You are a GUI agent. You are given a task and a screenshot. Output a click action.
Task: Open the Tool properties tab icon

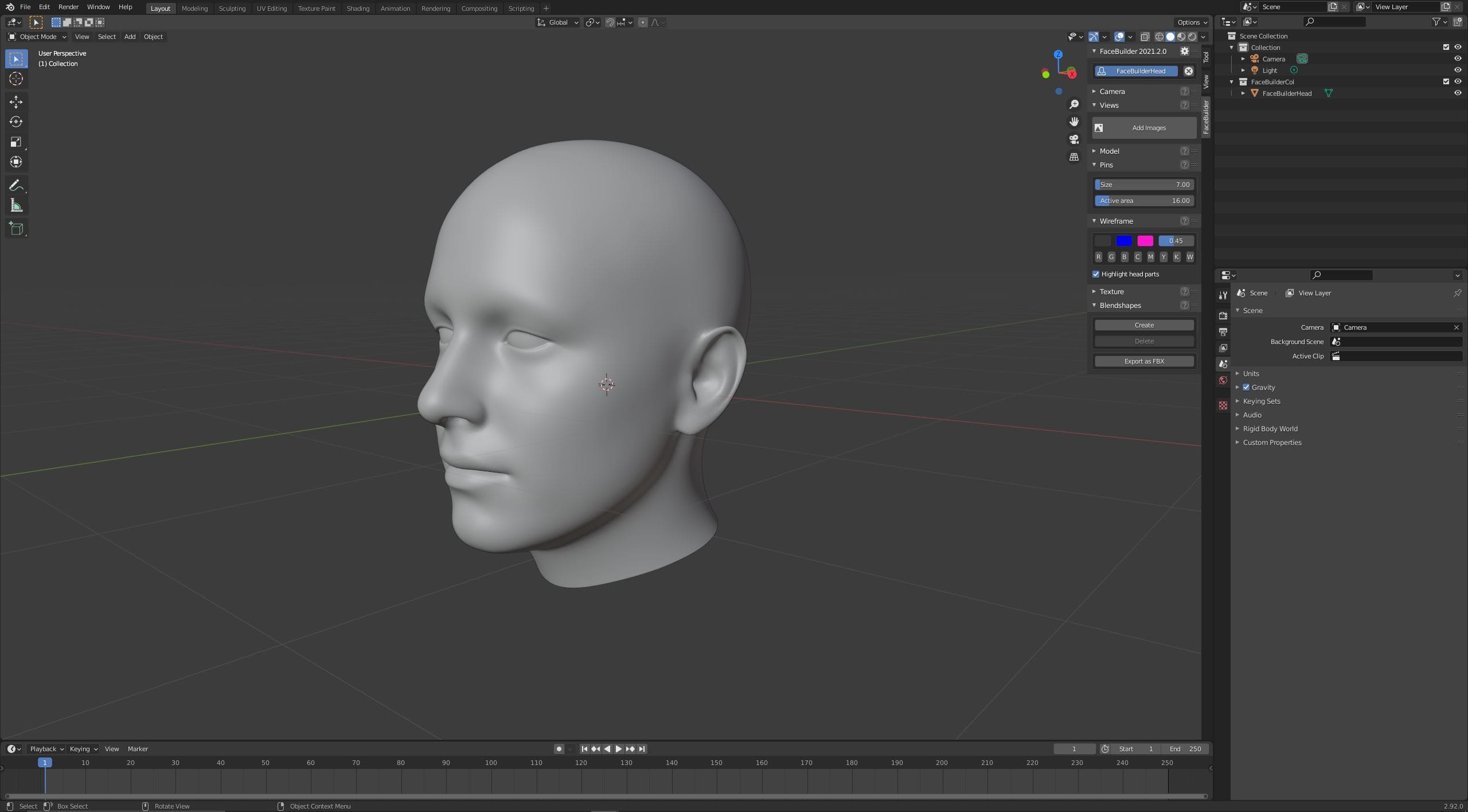1223,295
